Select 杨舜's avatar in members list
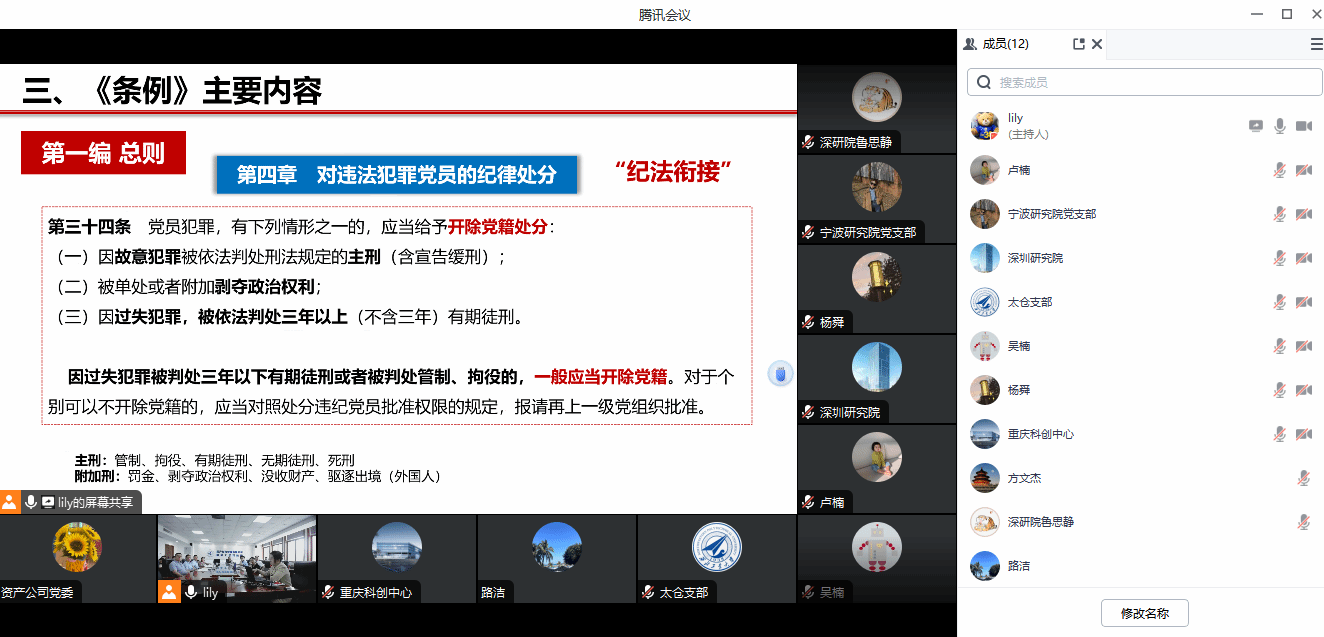This screenshot has width=1324, height=637. (985, 390)
